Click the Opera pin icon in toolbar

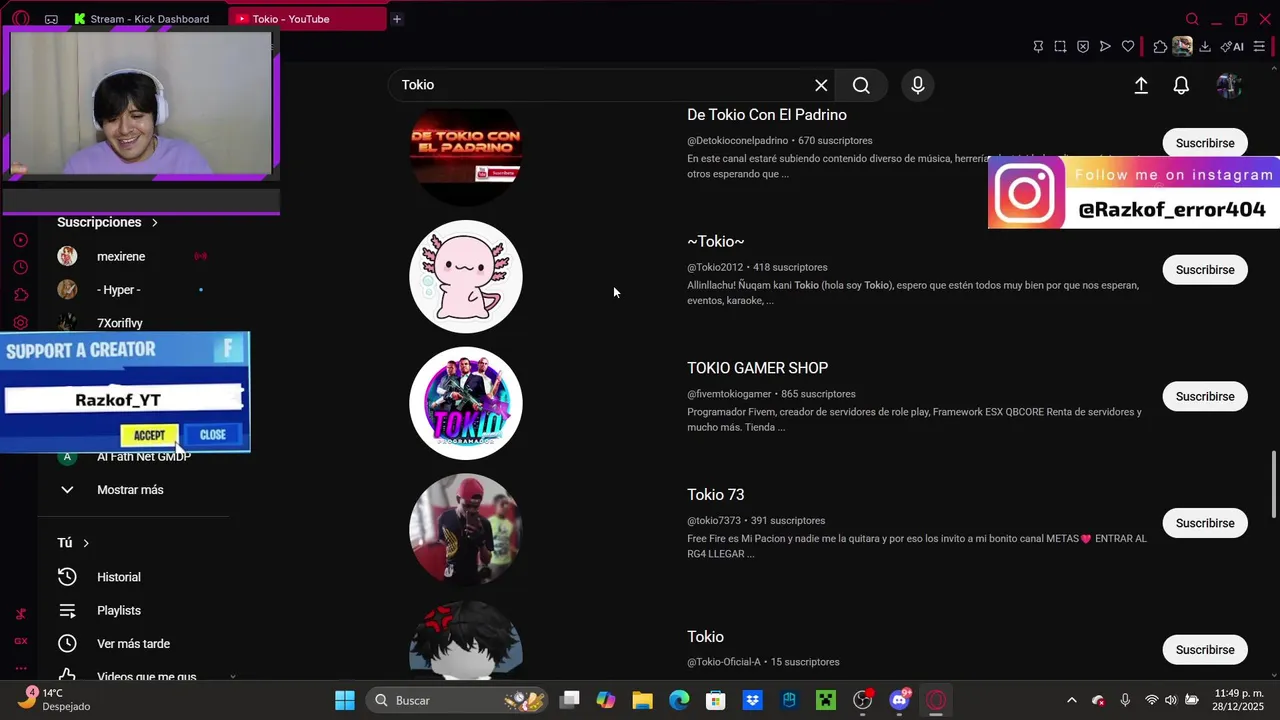click(x=1038, y=46)
